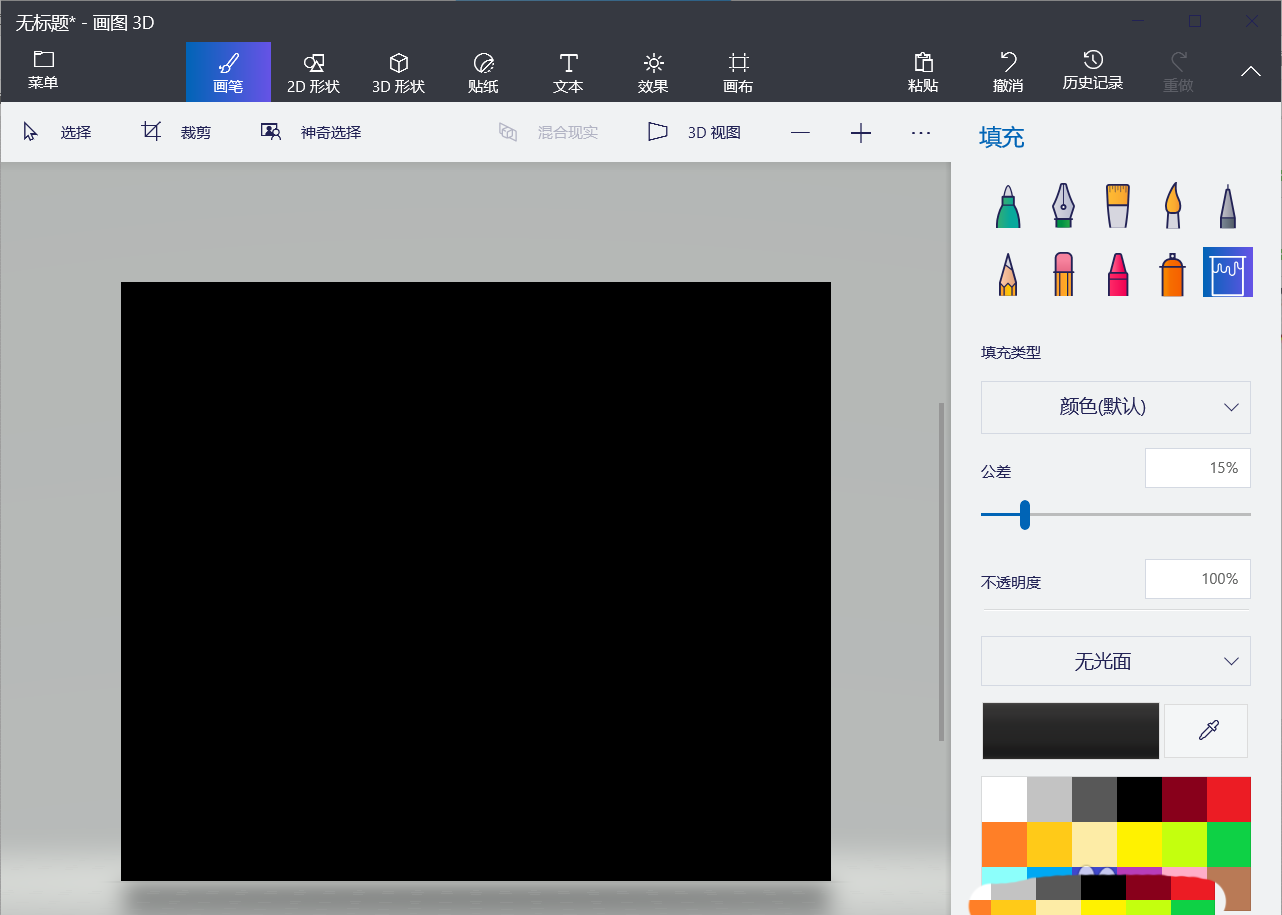Click the 公差 tolerance slider handle
1282x915 pixels.
point(1025,514)
